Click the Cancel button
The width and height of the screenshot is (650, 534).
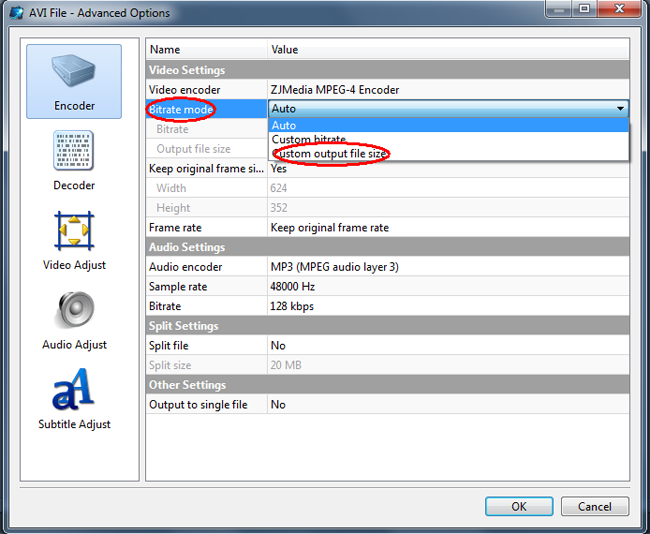click(x=595, y=506)
